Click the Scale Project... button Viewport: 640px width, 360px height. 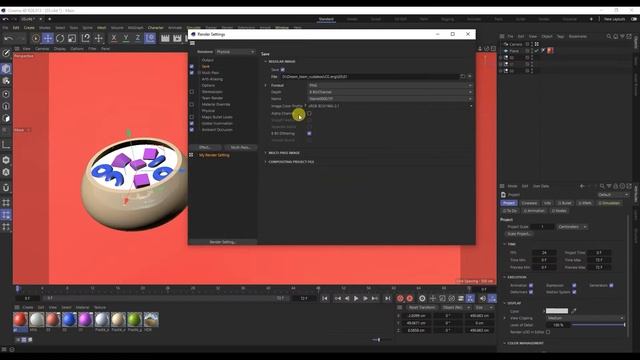(519, 234)
